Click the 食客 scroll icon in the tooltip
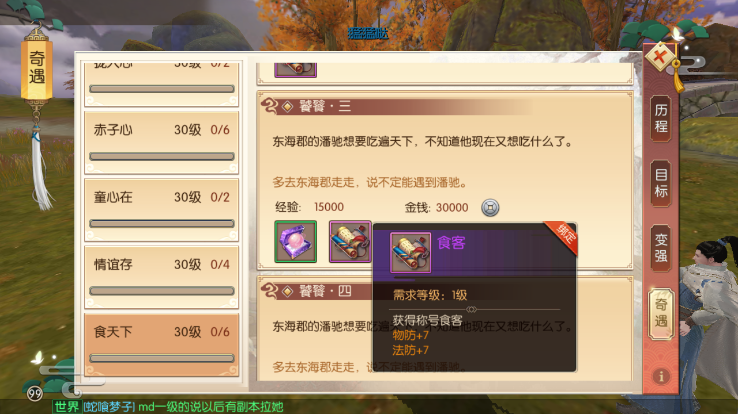This screenshot has height=414, width=738. [410, 253]
